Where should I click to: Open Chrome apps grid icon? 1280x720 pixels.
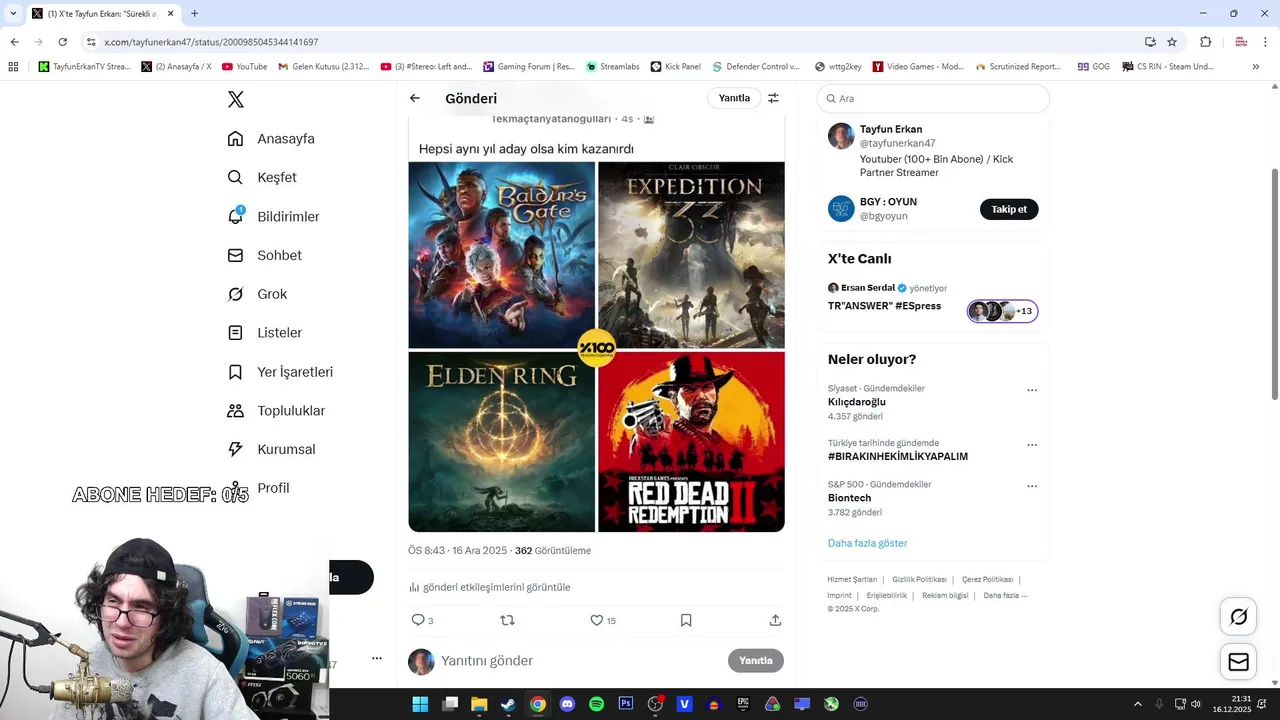click(x=13, y=67)
